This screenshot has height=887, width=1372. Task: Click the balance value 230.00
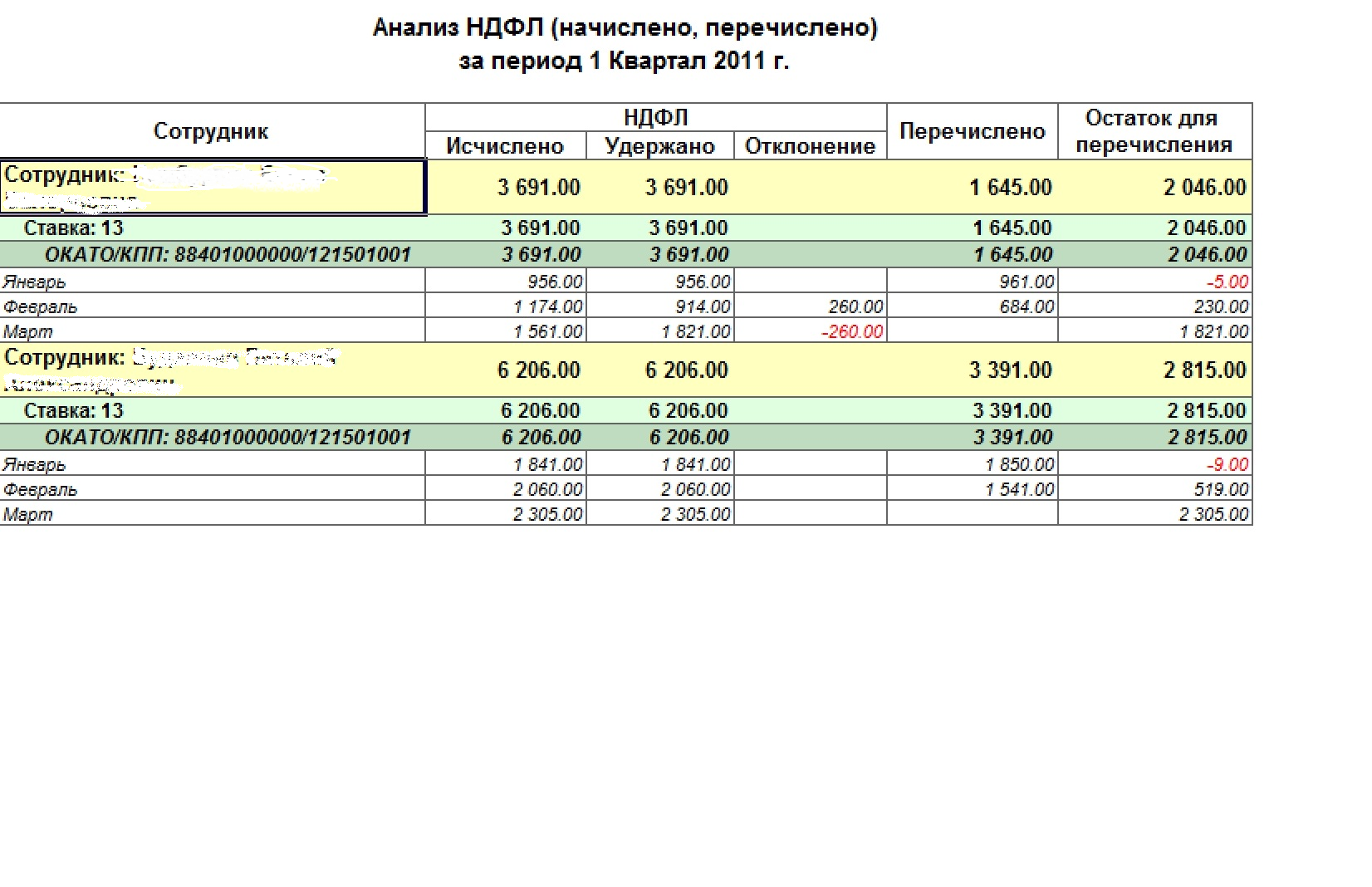[1221, 306]
